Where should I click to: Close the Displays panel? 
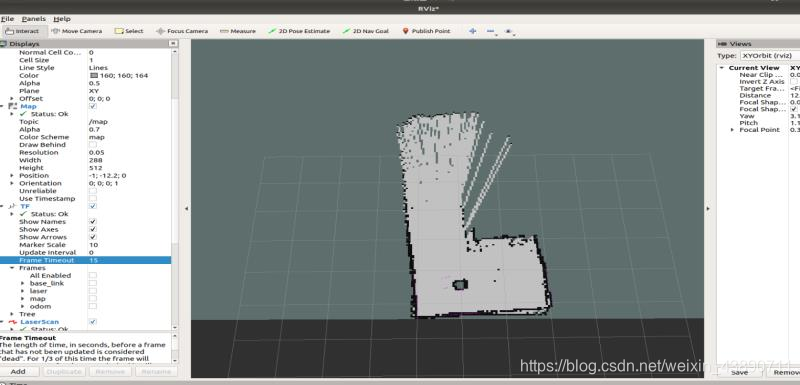click(173, 44)
